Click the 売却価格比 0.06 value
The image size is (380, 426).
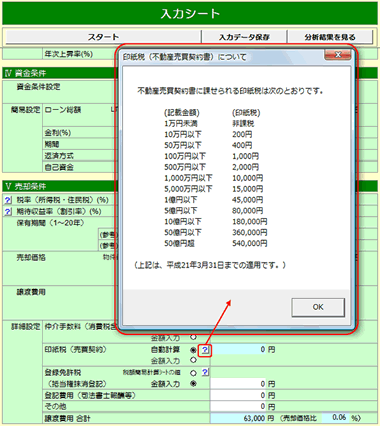click(x=335, y=418)
